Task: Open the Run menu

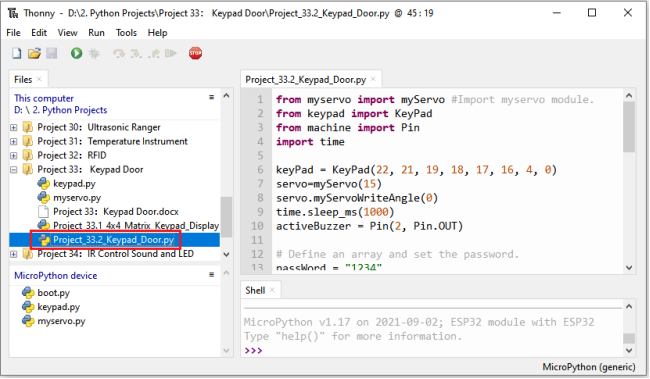Action: coord(96,33)
